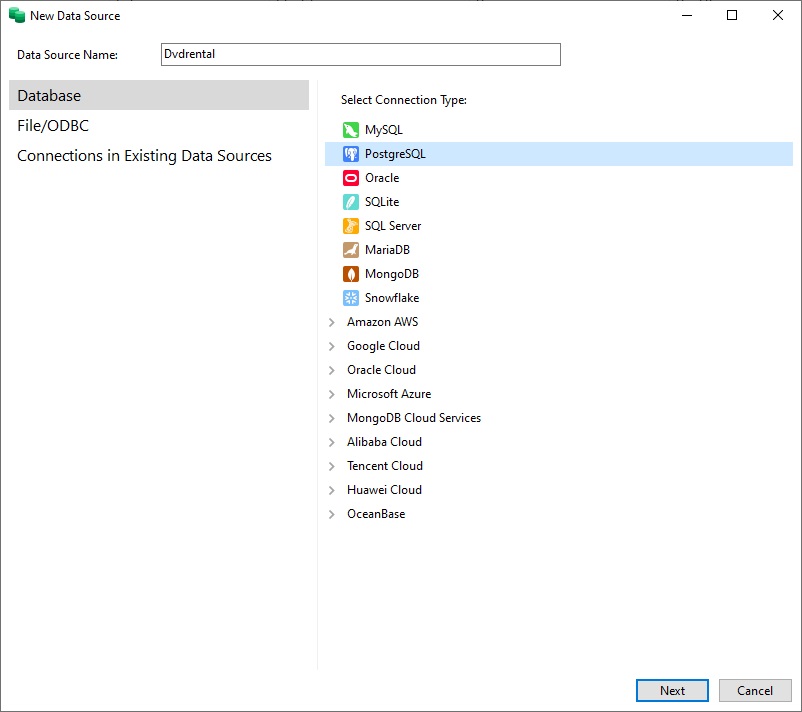The height and width of the screenshot is (712, 802).
Task: Click the MariaDB seal icon
Action: pos(350,250)
